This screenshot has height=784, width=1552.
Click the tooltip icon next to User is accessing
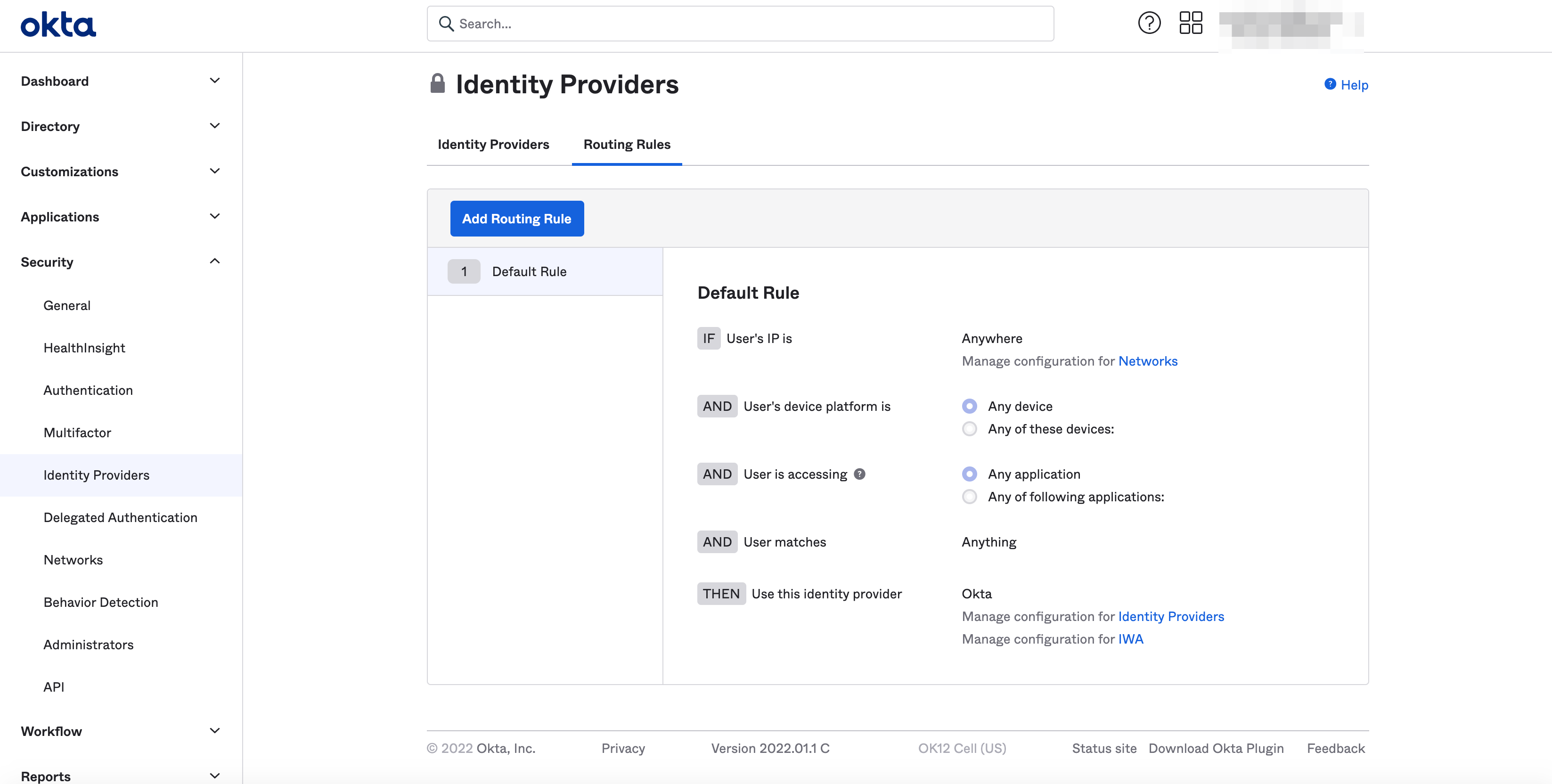click(860, 474)
